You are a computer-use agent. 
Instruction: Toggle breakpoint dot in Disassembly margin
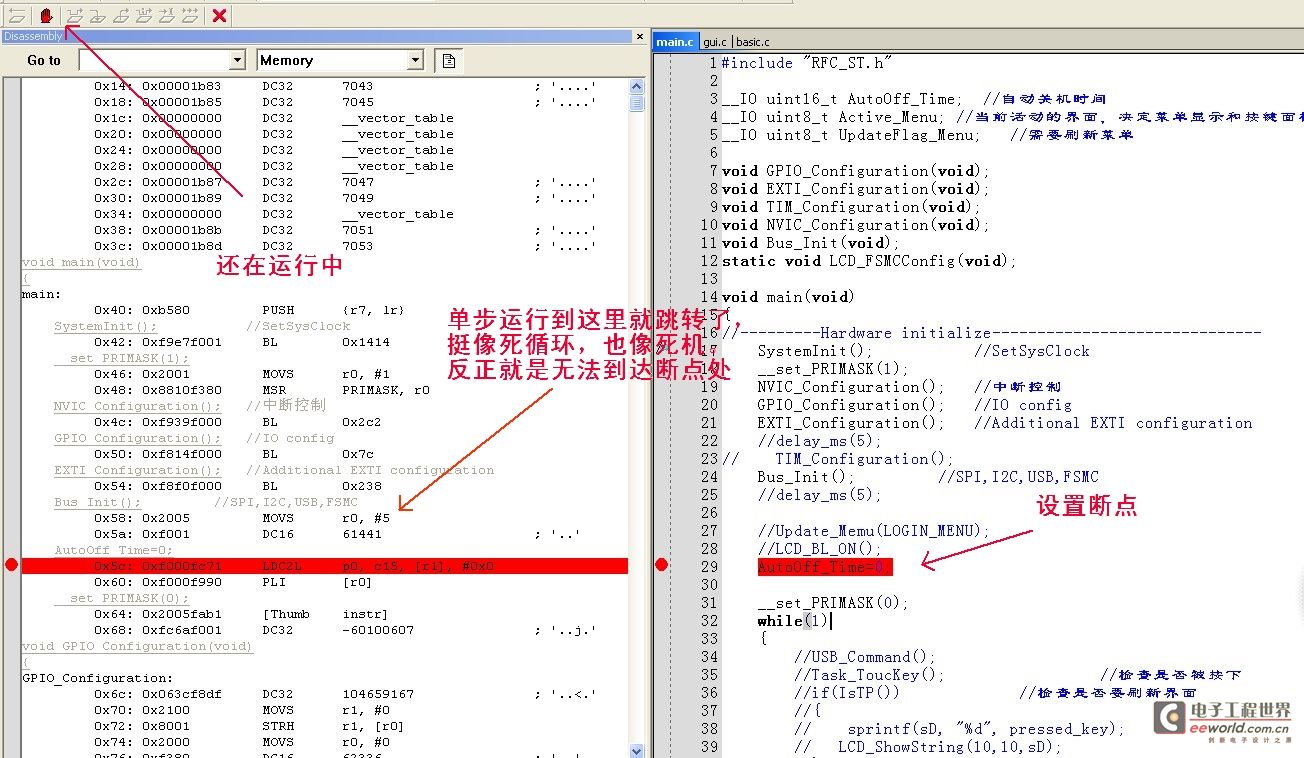11,566
